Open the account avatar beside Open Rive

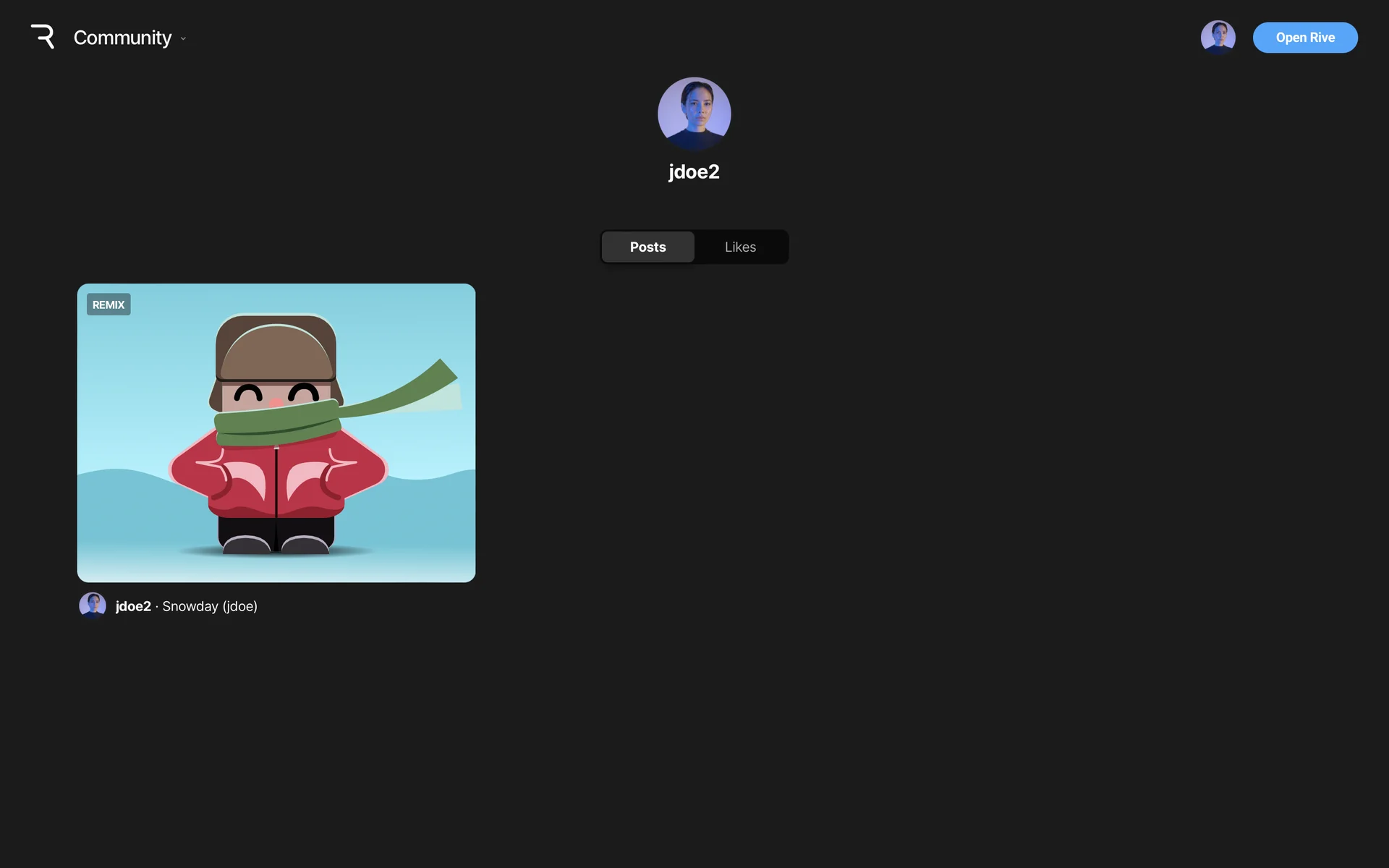[1218, 38]
